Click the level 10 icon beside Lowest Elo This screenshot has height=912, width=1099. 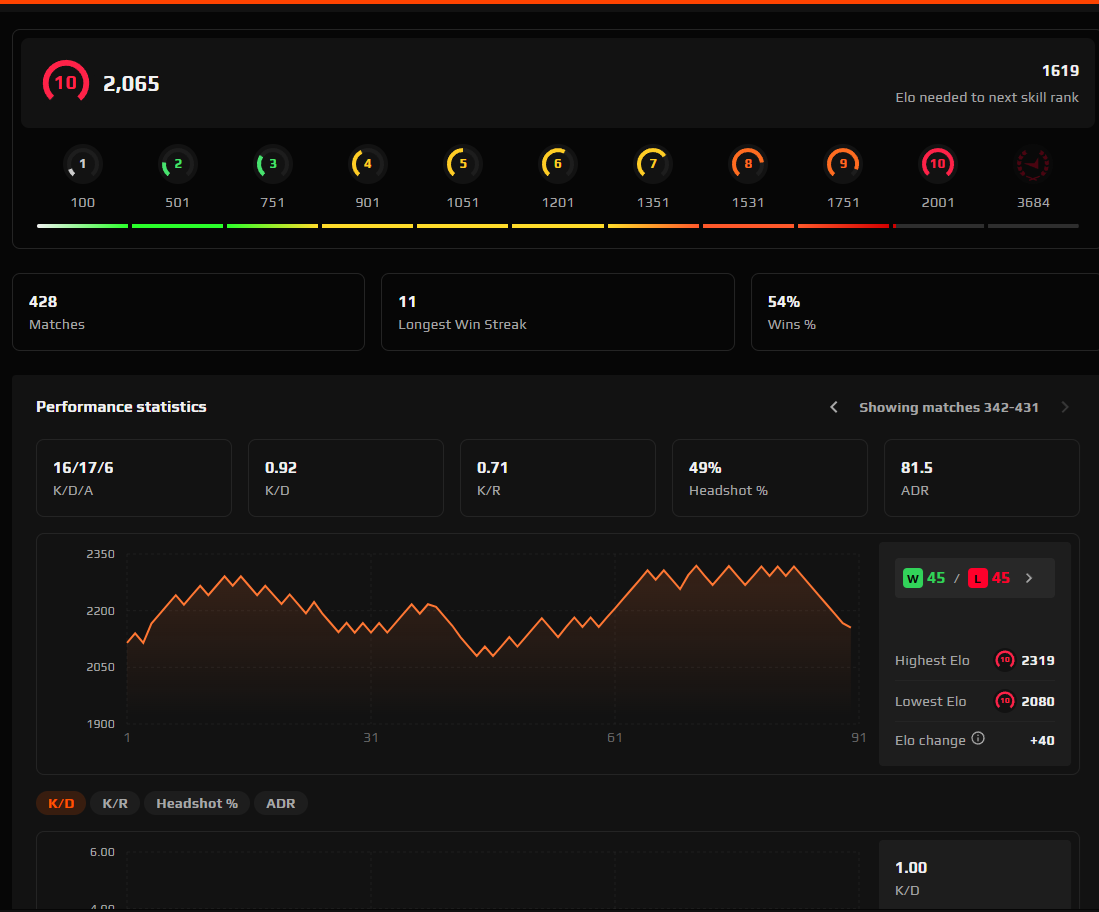point(1005,701)
